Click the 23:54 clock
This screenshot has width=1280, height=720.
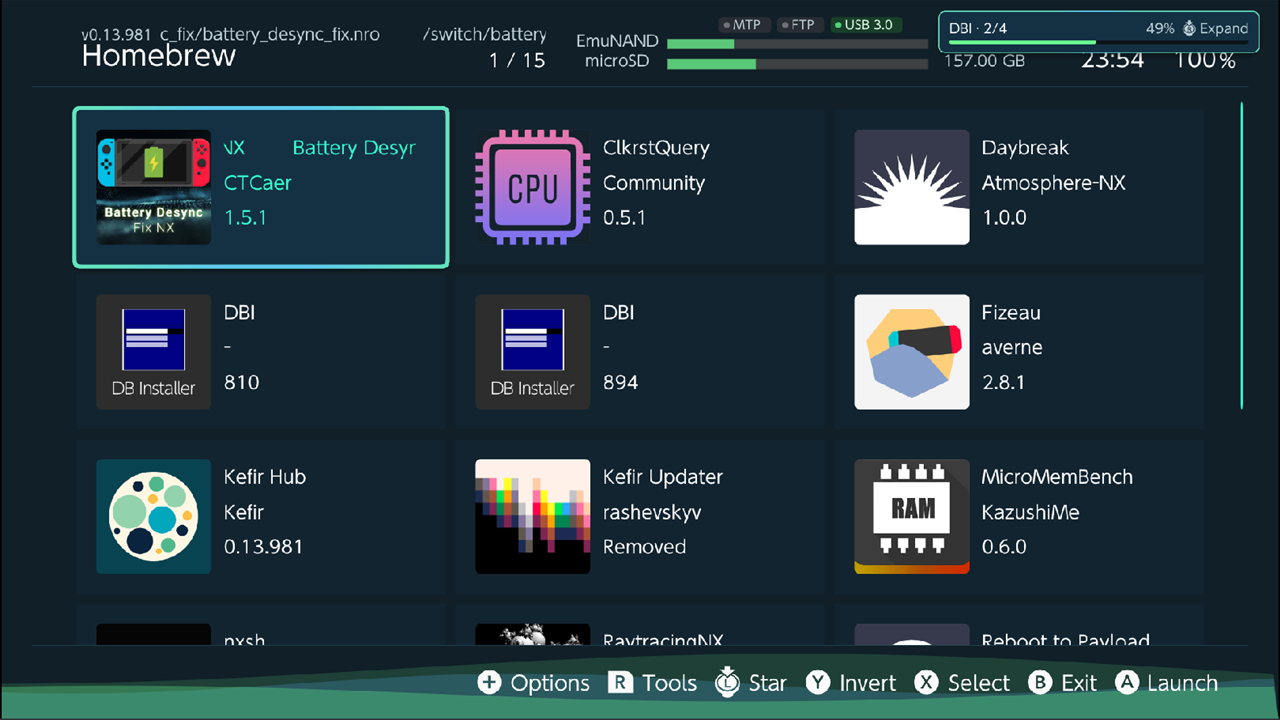pyautogui.click(x=1112, y=59)
